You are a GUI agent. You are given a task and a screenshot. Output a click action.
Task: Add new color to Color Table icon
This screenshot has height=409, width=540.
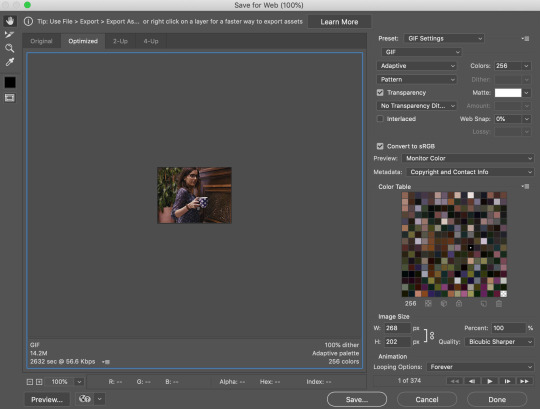(484, 303)
